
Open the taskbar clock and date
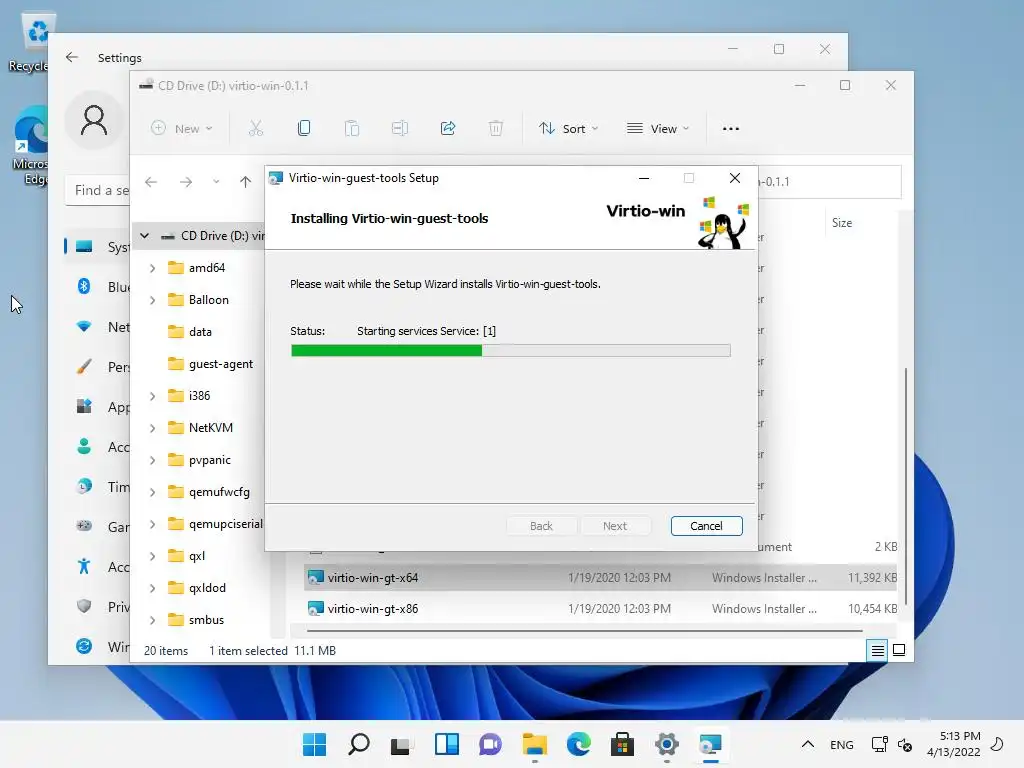click(953, 744)
